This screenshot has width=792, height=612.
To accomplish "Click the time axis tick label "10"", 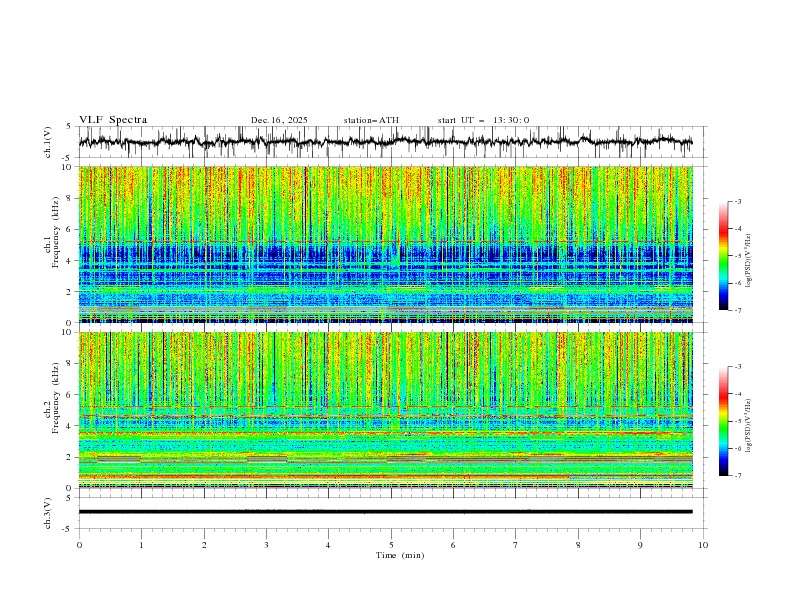I will point(703,546).
